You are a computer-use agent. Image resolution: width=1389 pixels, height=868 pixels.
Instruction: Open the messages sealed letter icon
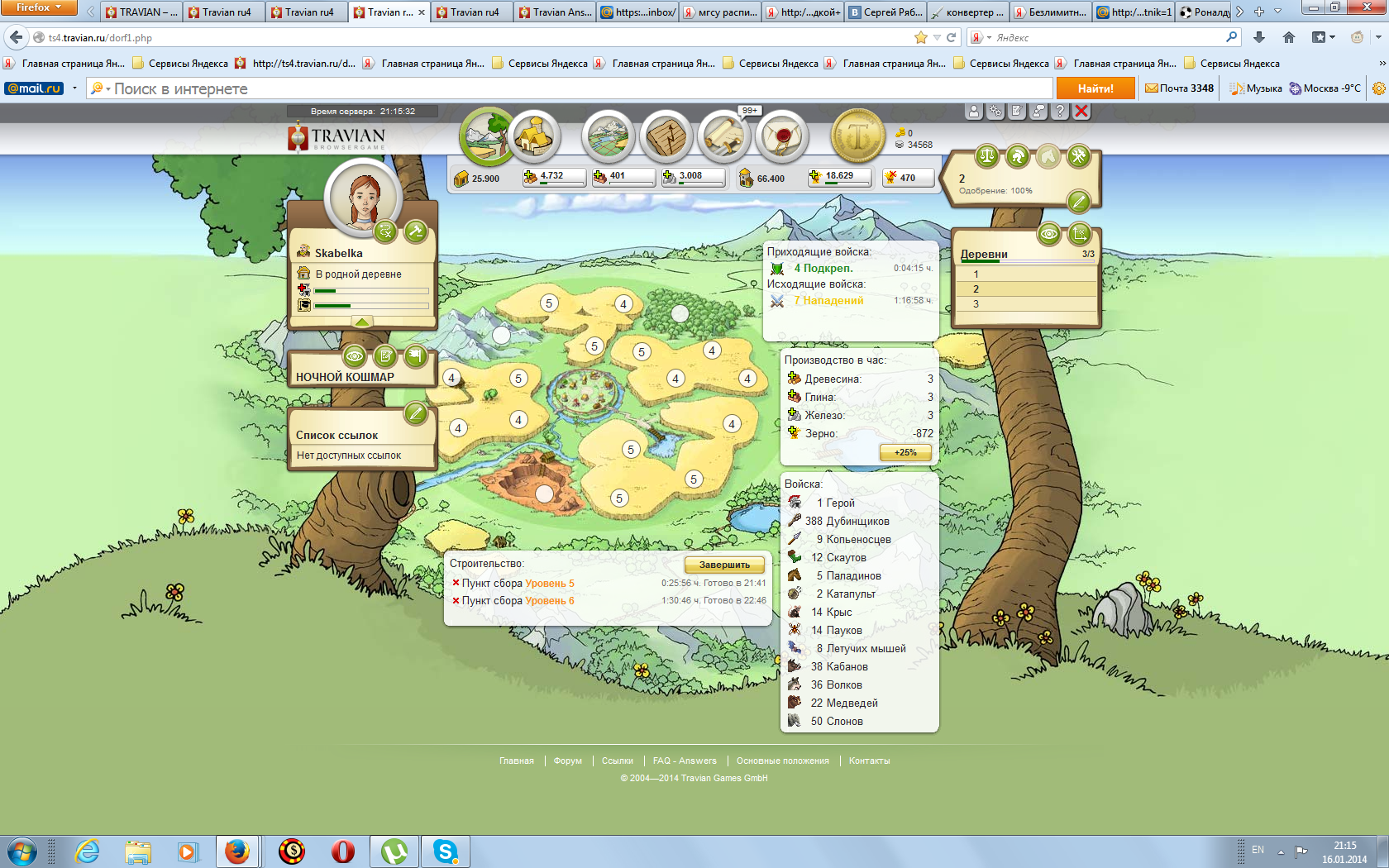click(x=782, y=136)
